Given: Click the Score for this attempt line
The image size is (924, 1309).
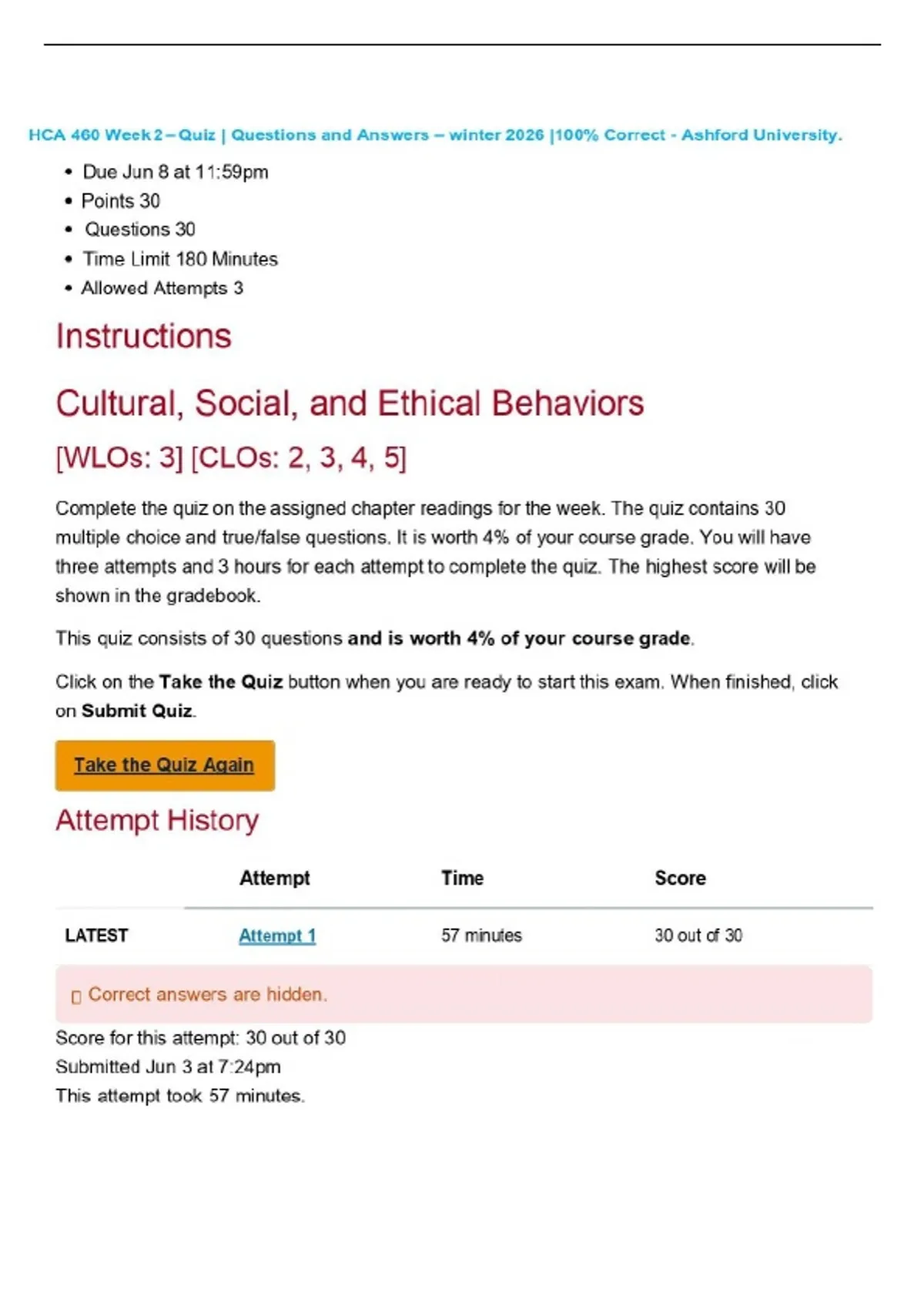Looking at the screenshot, I should [x=200, y=1038].
